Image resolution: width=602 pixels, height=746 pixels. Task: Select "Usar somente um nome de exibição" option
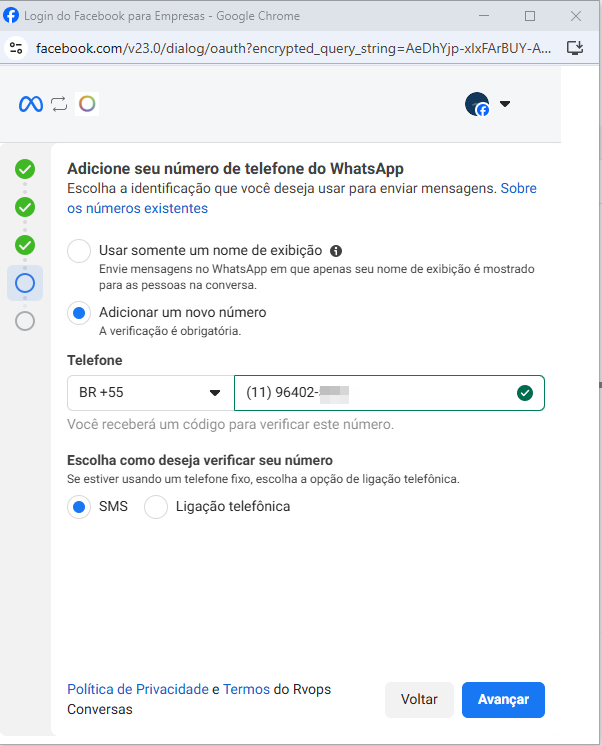pos(79,251)
